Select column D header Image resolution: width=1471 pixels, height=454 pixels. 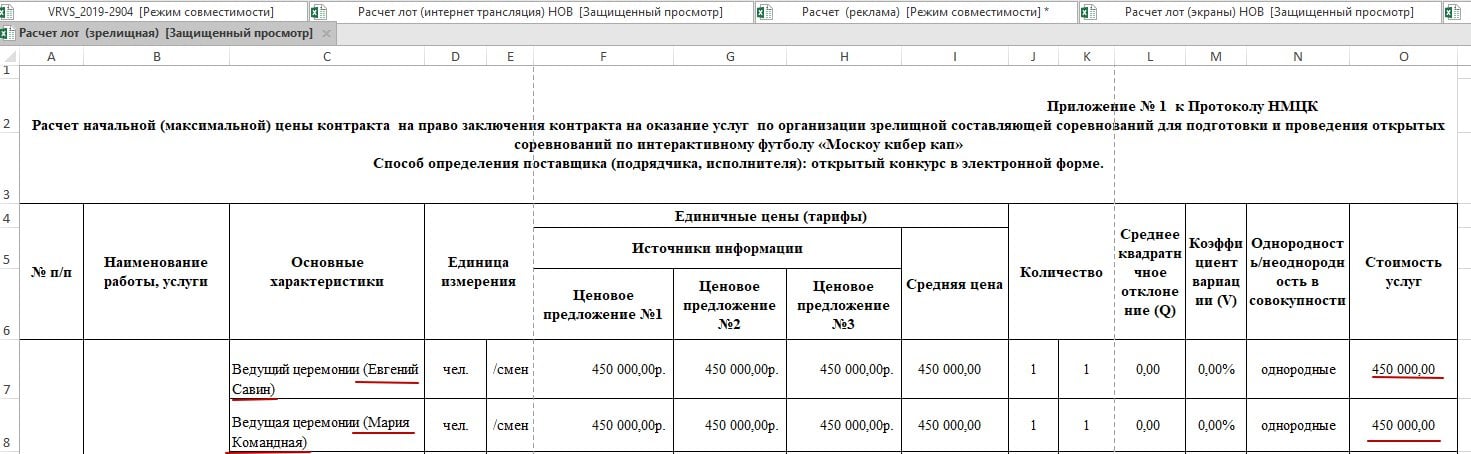(455, 57)
